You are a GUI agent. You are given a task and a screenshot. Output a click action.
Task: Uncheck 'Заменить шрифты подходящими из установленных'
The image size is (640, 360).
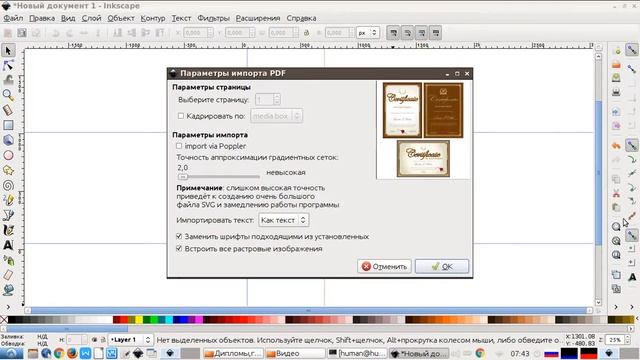[x=179, y=236]
